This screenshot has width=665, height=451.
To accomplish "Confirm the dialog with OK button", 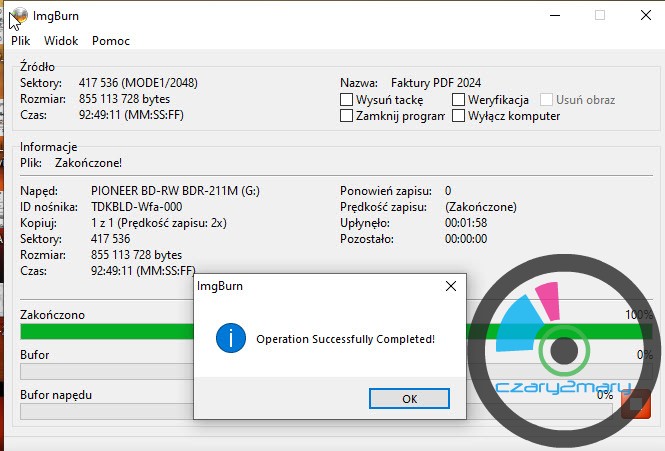I will click(409, 399).
